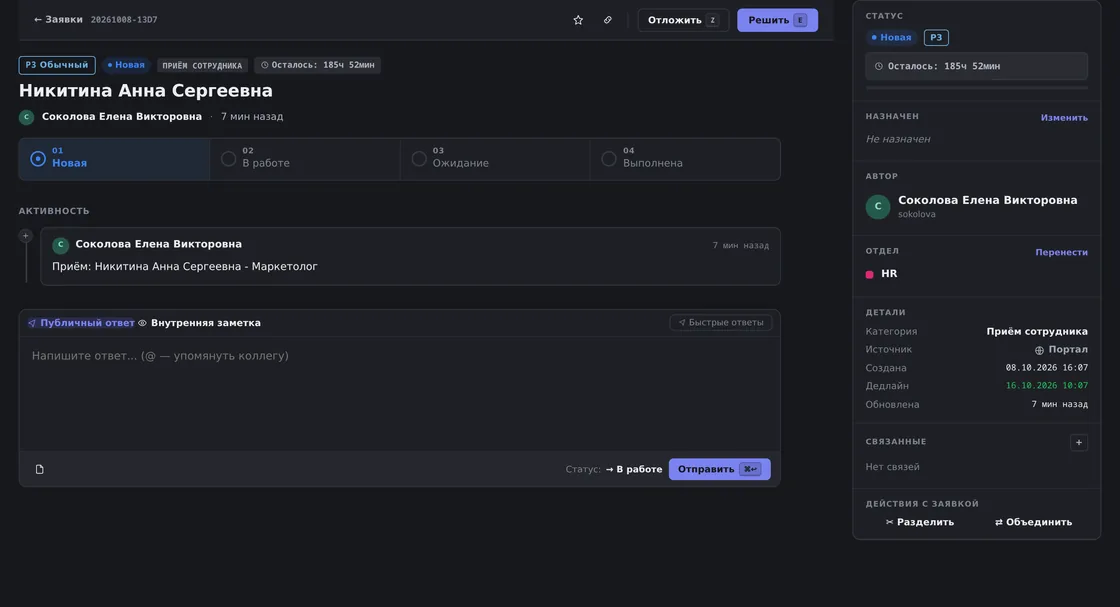Resolve the ticket with Решить

click(x=777, y=20)
